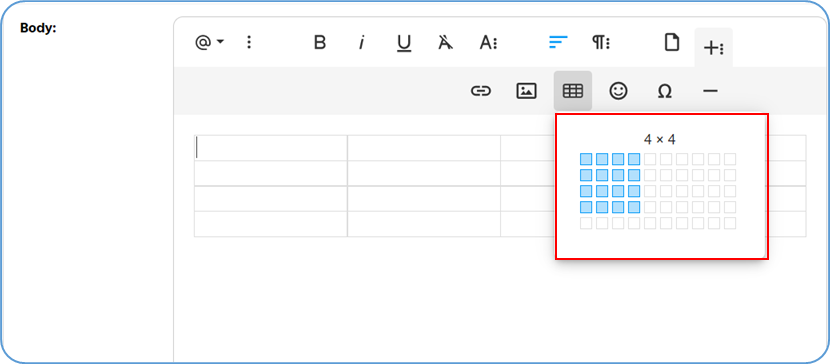Toggle underline text style
Image resolution: width=830 pixels, height=364 pixels.
tap(404, 42)
